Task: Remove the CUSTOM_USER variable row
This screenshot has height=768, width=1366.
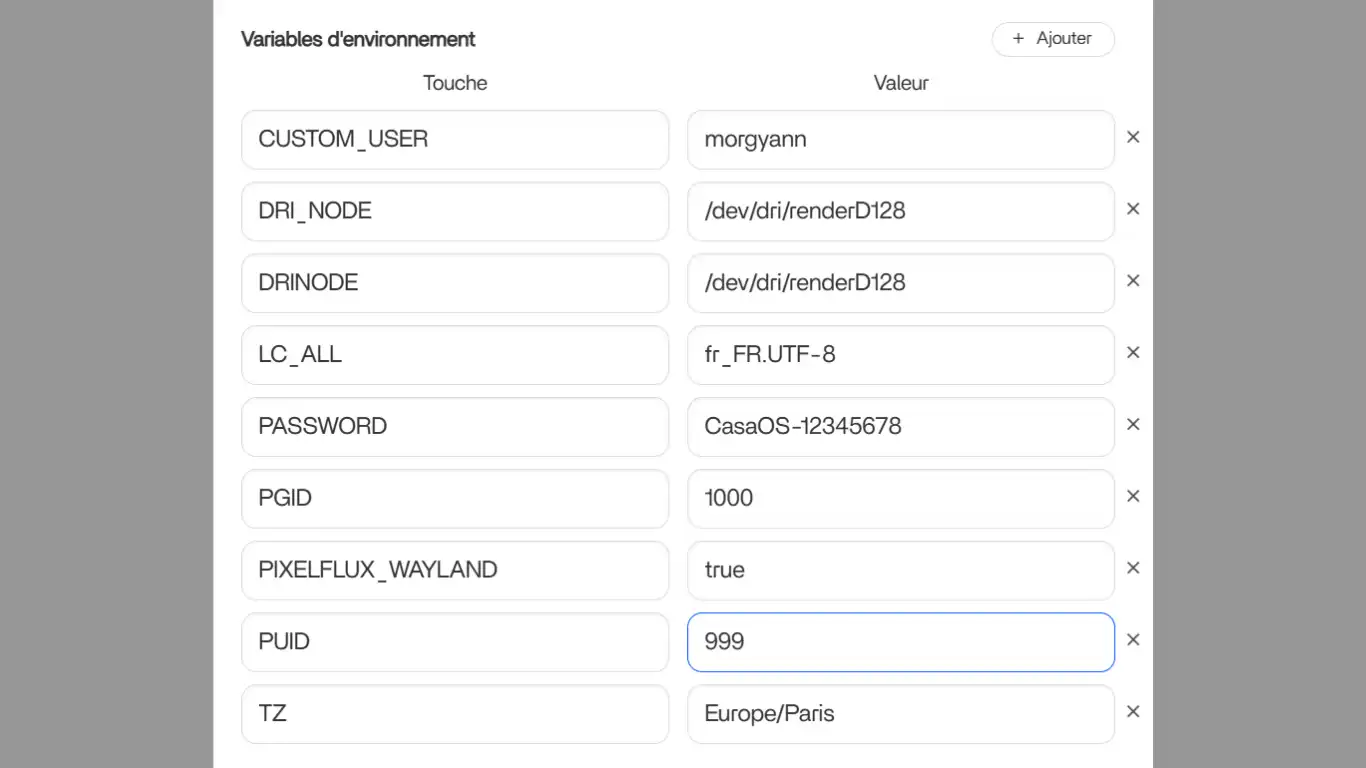Action: [1133, 138]
